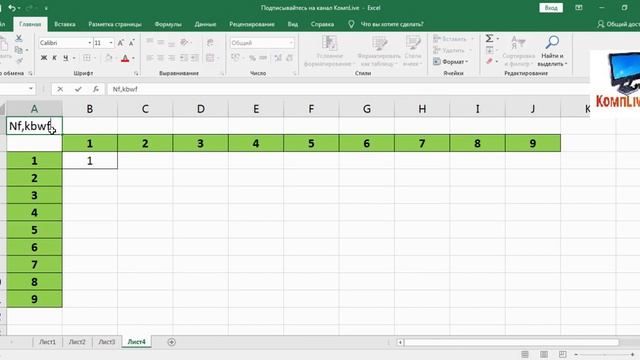Screen dimensions: 640x360
Task: Open the Вид ribbon tab
Action: pos(293,24)
